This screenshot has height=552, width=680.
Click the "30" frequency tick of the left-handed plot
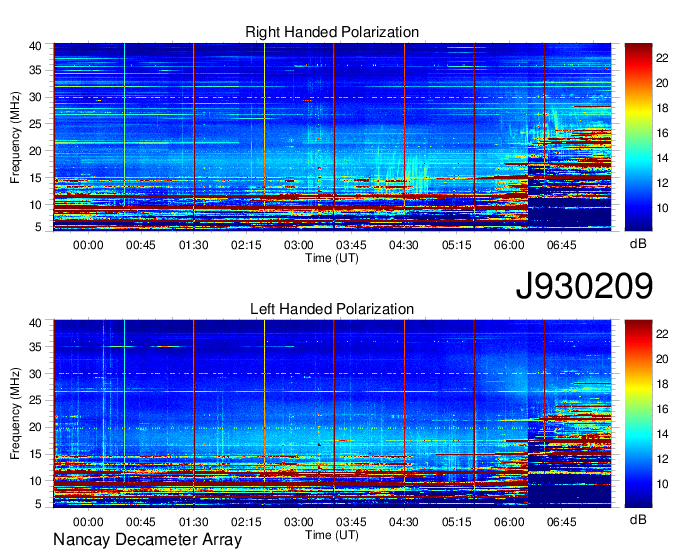click(35, 374)
